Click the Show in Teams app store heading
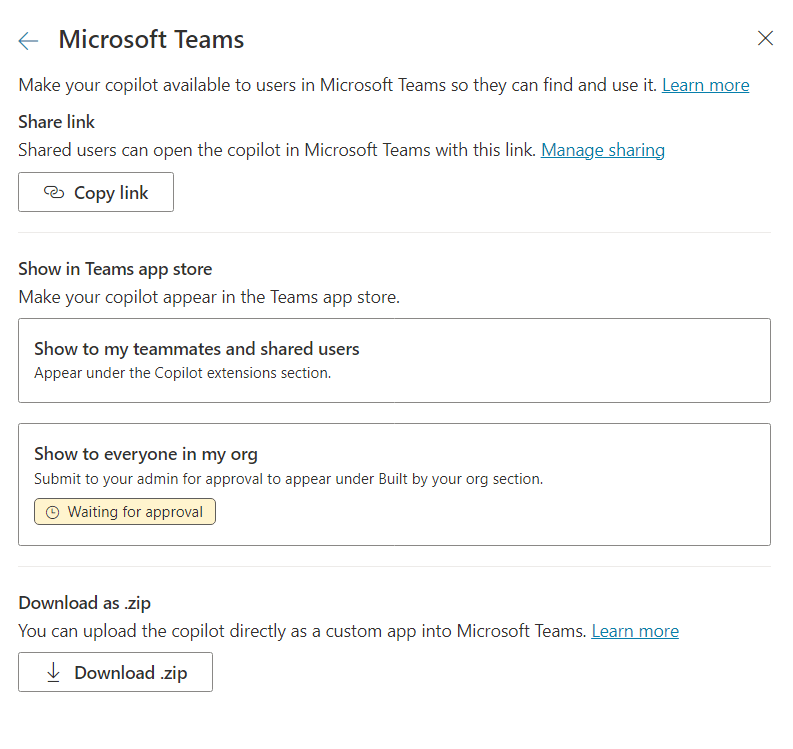Viewport: 793px width, 749px height. click(115, 269)
